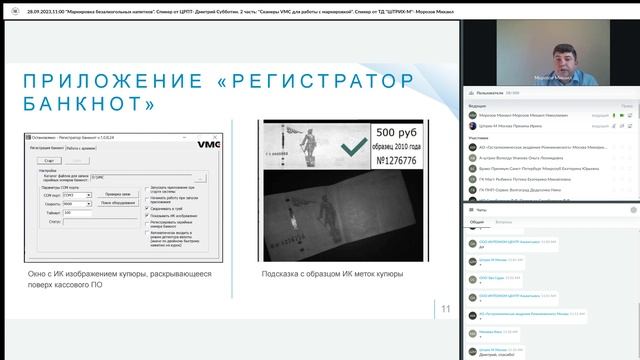Click the Таймаут input field
The width and height of the screenshot is (640, 360).
[77, 213]
